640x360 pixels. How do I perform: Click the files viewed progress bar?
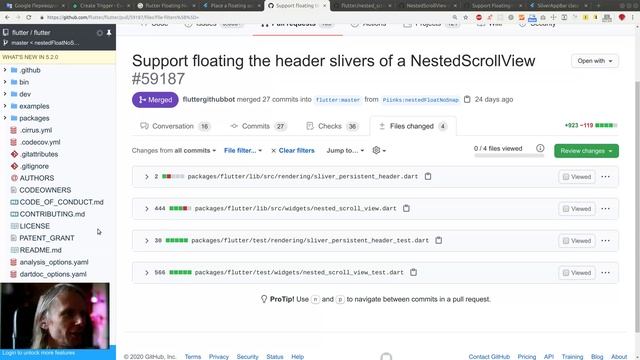click(509, 156)
